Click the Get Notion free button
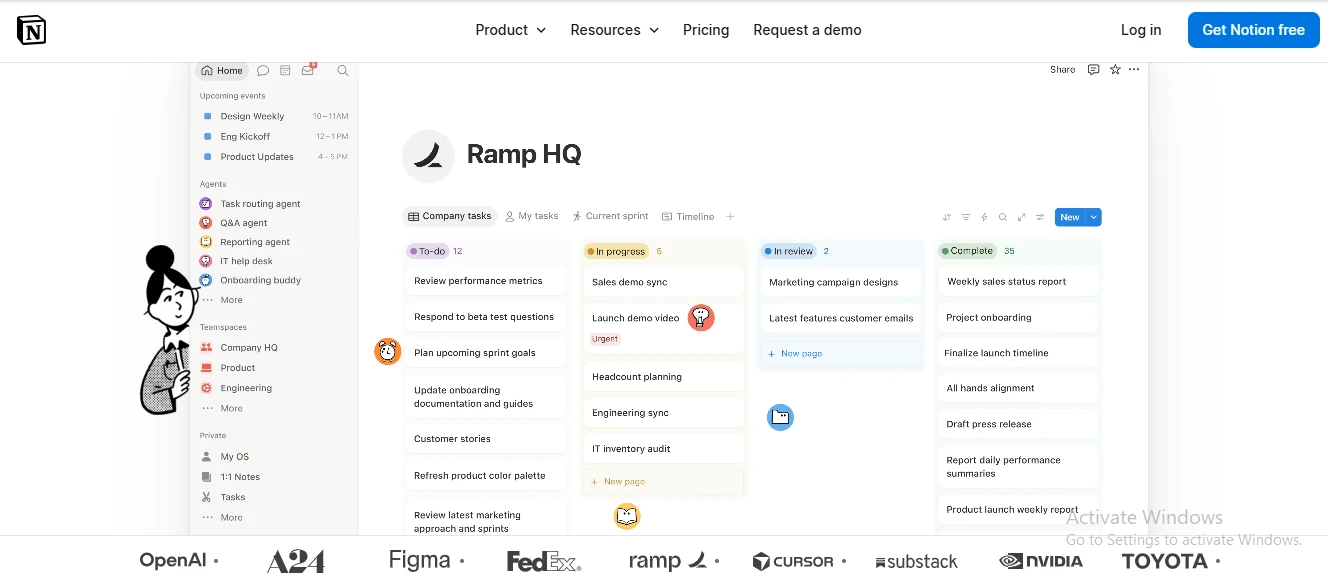This screenshot has height=576, width=1328. [1253, 30]
